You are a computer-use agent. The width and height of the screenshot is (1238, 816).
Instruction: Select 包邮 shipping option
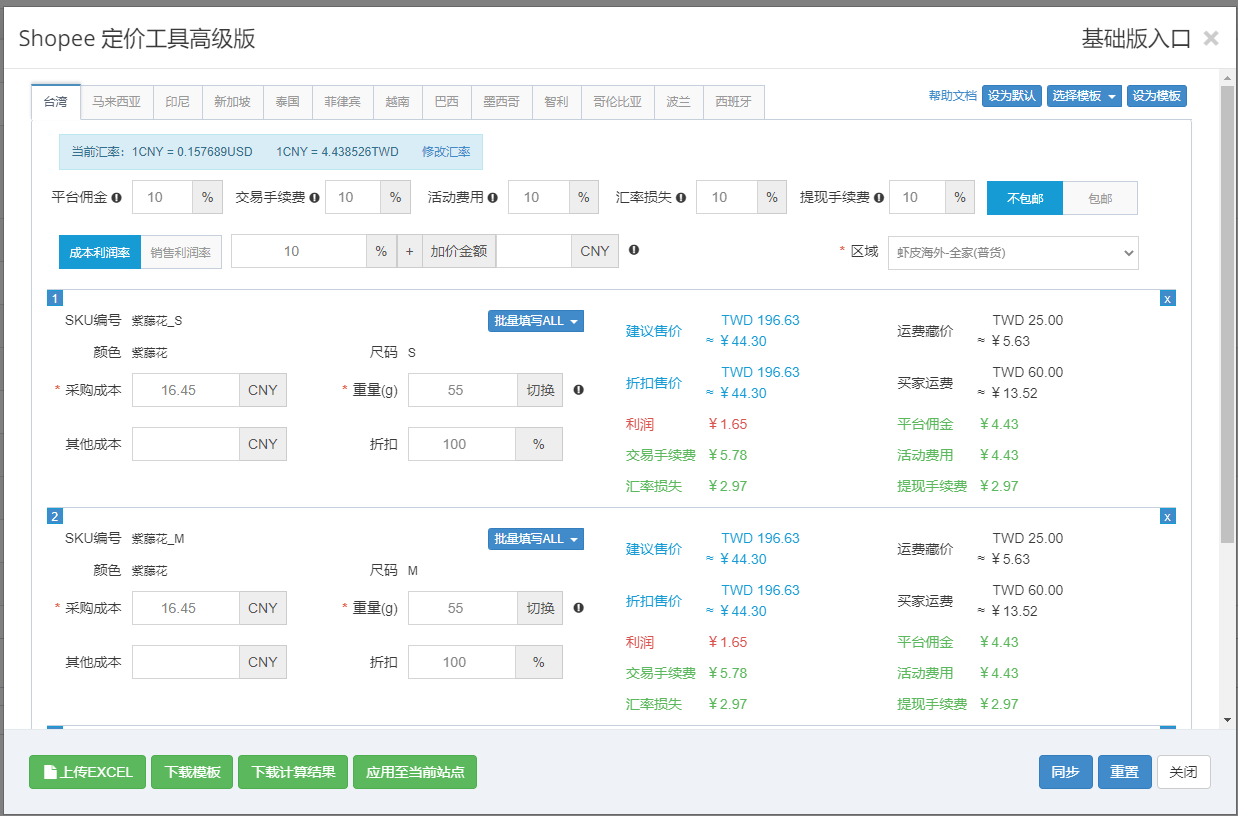point(1100,198)
